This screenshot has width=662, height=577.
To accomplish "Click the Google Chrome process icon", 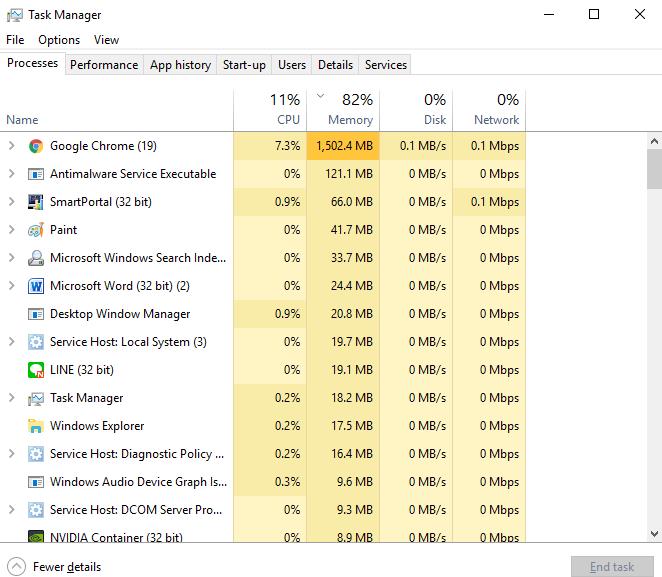I will [x=36, y=146].
